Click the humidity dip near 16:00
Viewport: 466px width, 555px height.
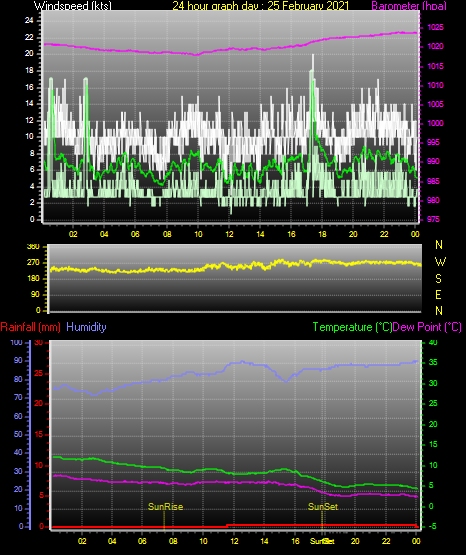tap(287, 381)
